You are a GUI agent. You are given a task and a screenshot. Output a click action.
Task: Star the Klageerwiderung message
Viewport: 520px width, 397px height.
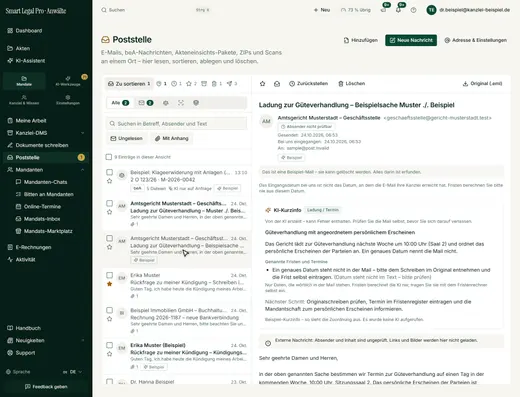pyautogui.click(x=109, y=181)
